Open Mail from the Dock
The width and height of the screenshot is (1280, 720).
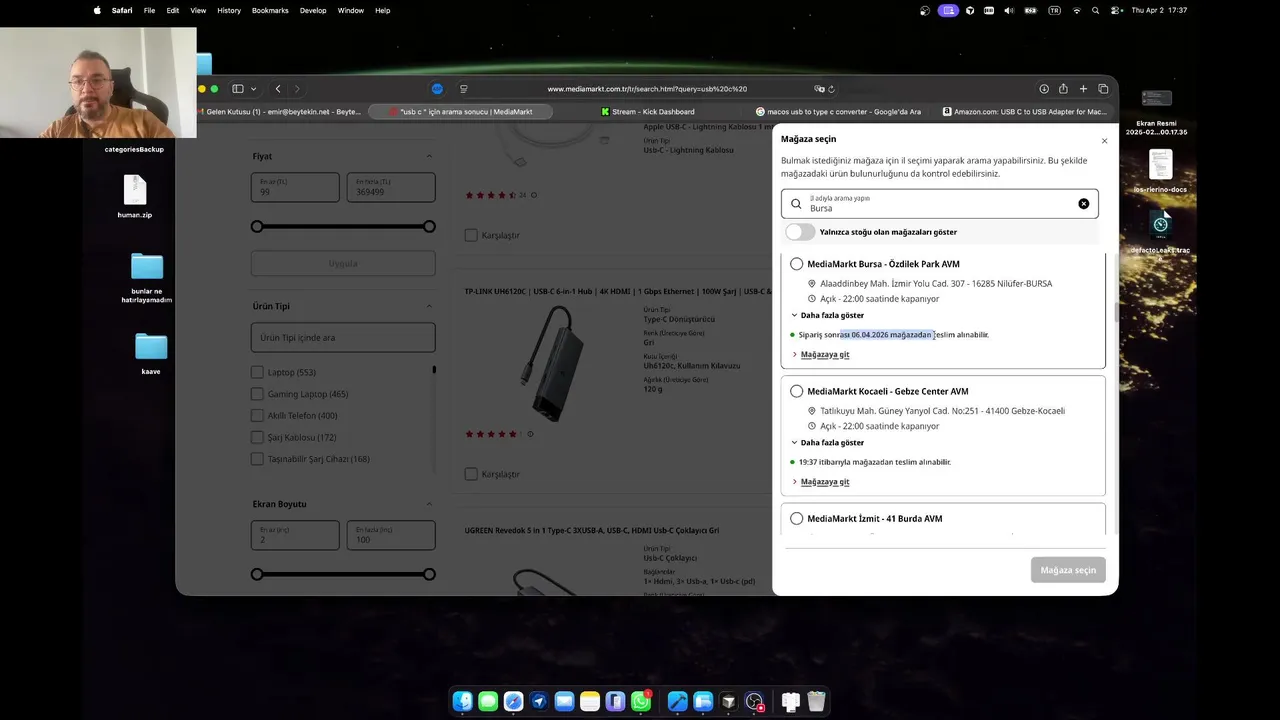(564, 702)
